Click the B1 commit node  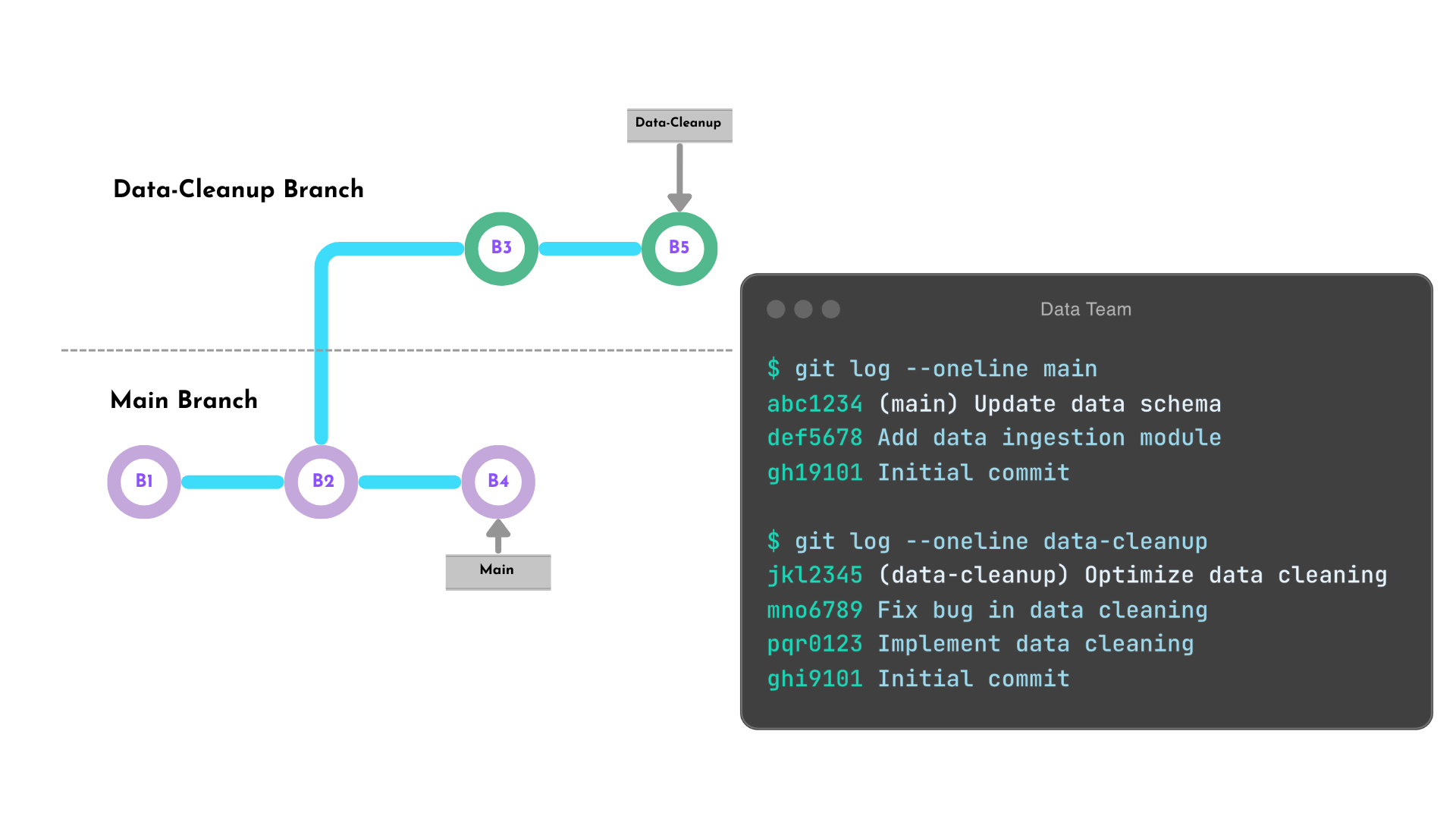[x=144, y=482]
